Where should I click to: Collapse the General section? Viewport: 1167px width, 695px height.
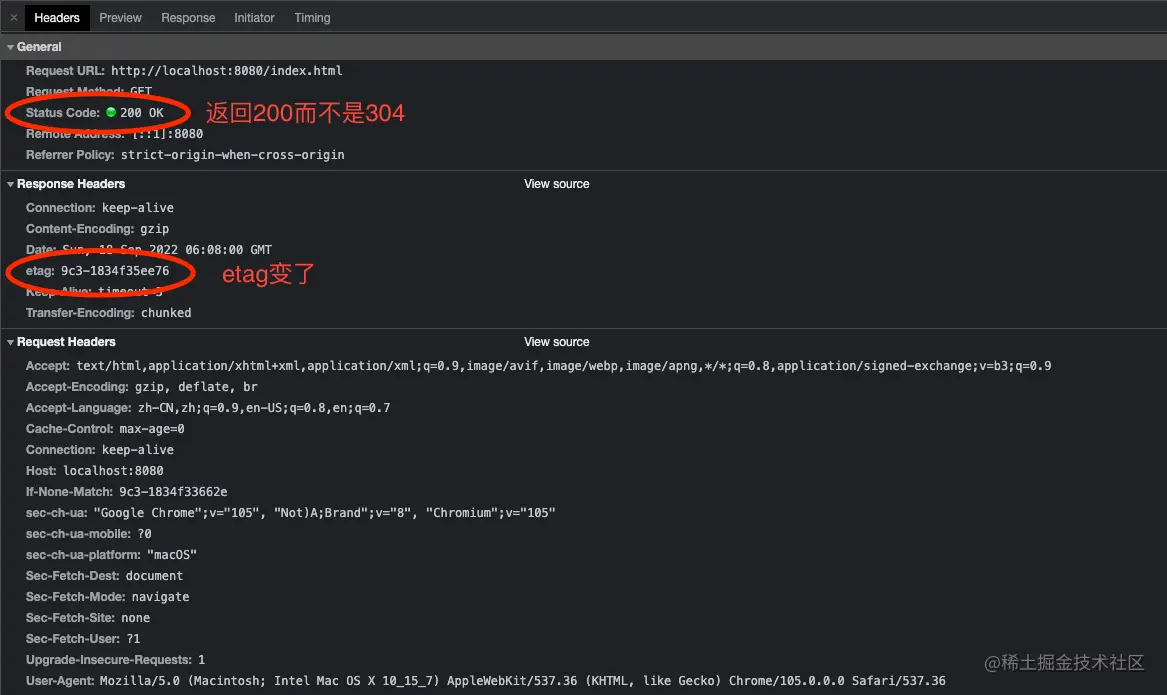pyautogui.click(x=10, y=47)
